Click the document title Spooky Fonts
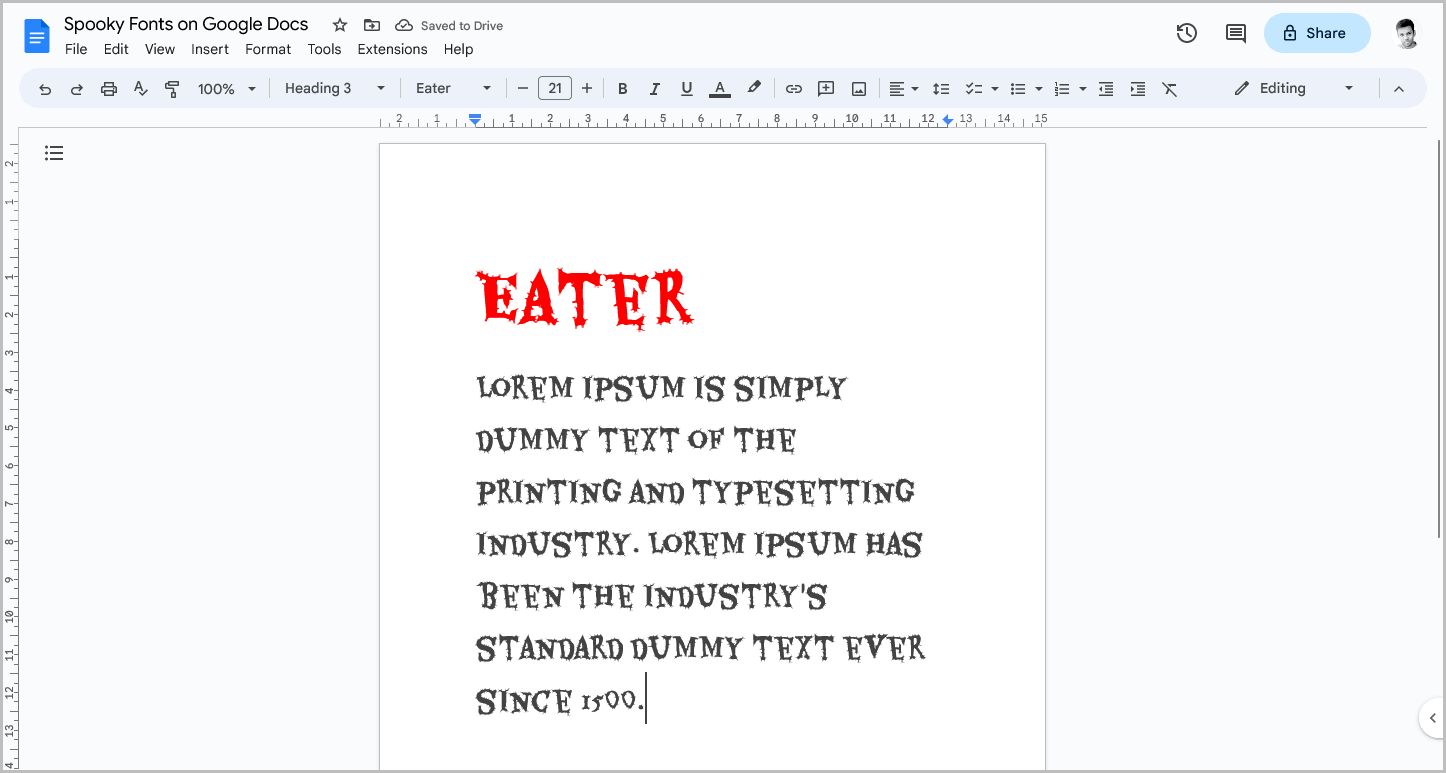The height and width of the screenshot is (773, 1446). click(x=185, y=23)
